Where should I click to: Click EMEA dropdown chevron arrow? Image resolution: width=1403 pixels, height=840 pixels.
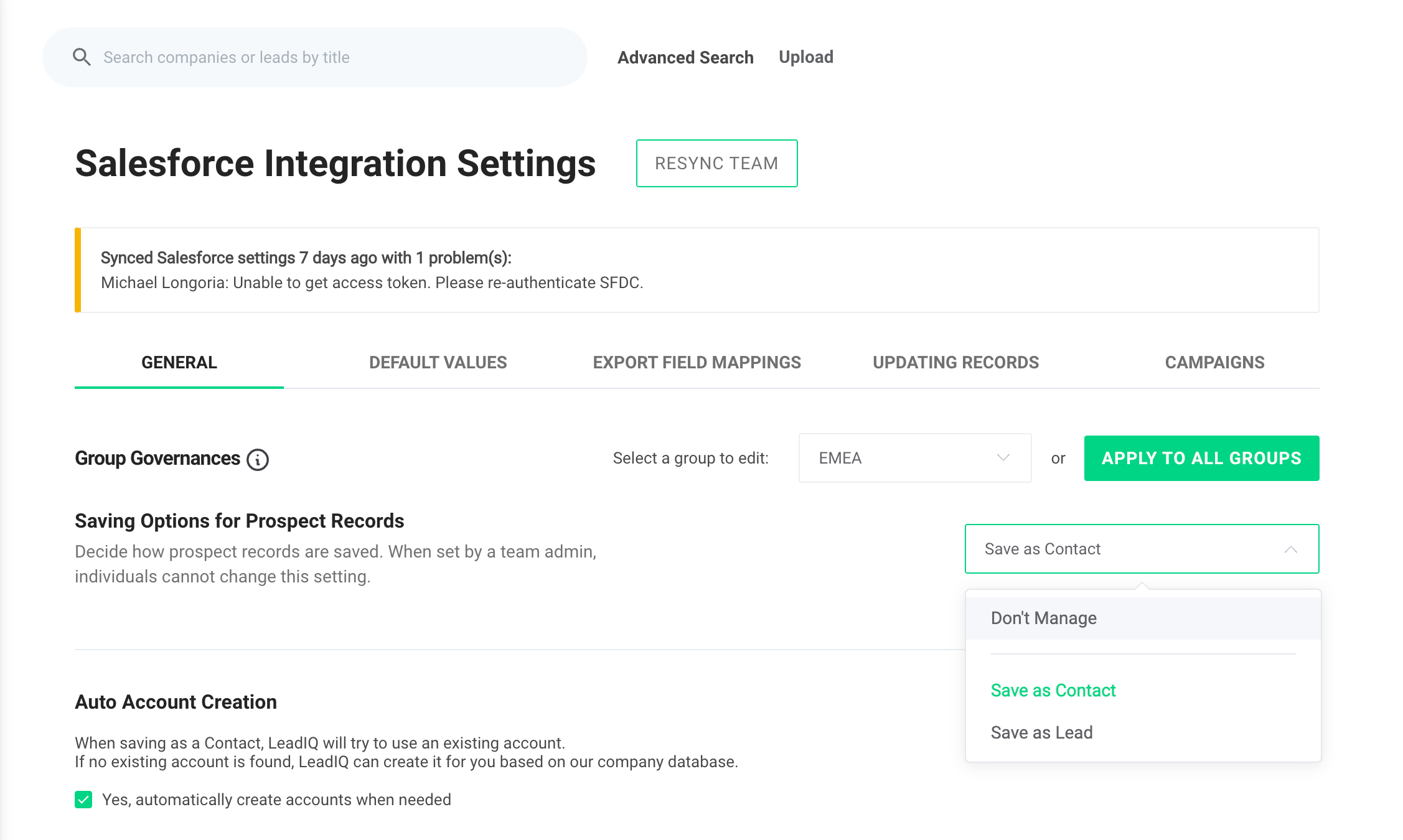click(x=1003, y=458)
